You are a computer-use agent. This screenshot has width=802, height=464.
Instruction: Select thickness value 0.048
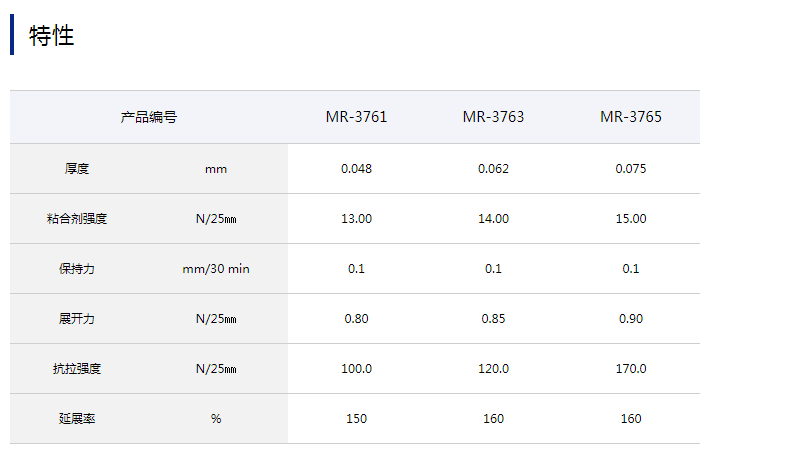pyautogui.click(x=356, y=168)
